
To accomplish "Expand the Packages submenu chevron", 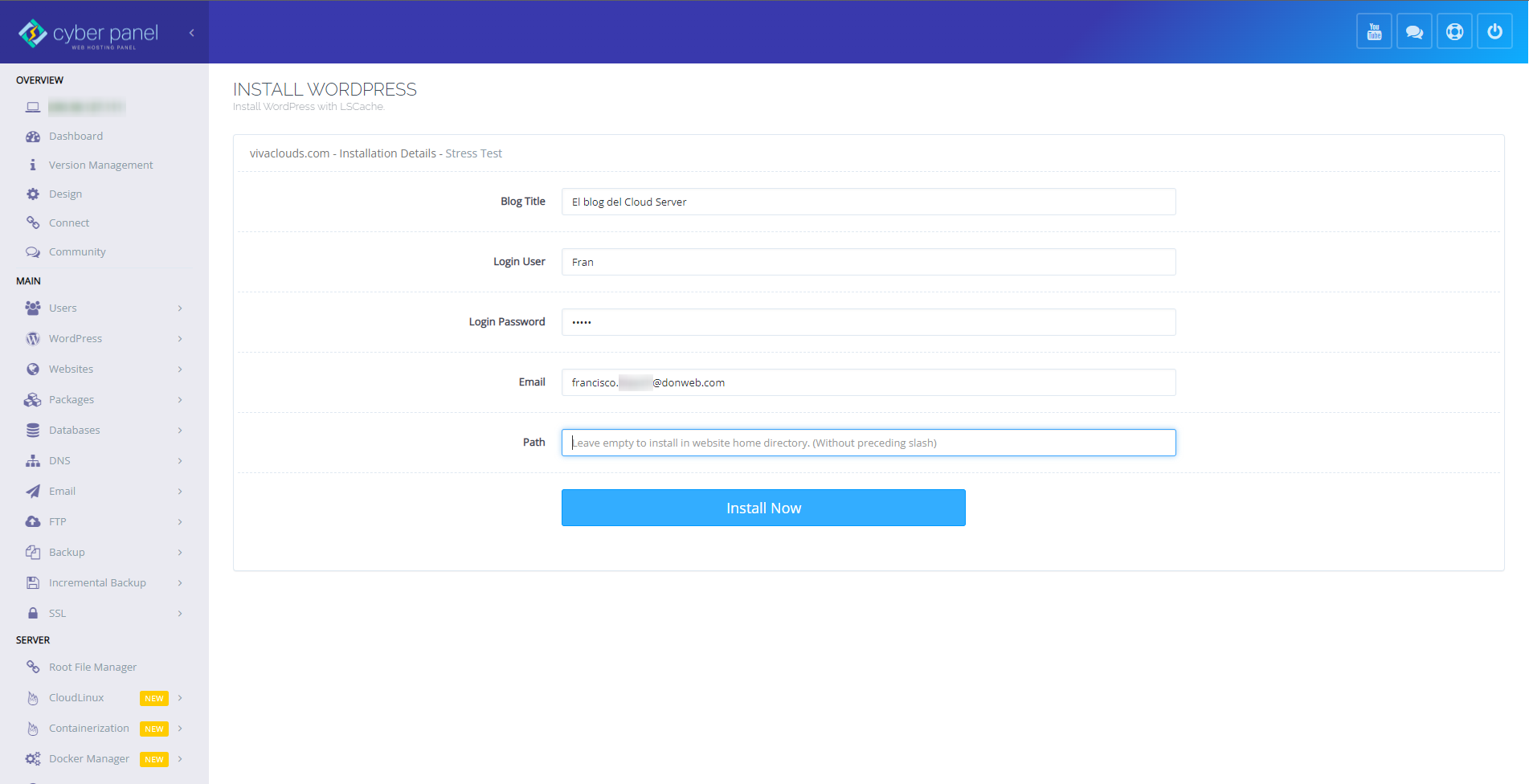I will (180, 399).
